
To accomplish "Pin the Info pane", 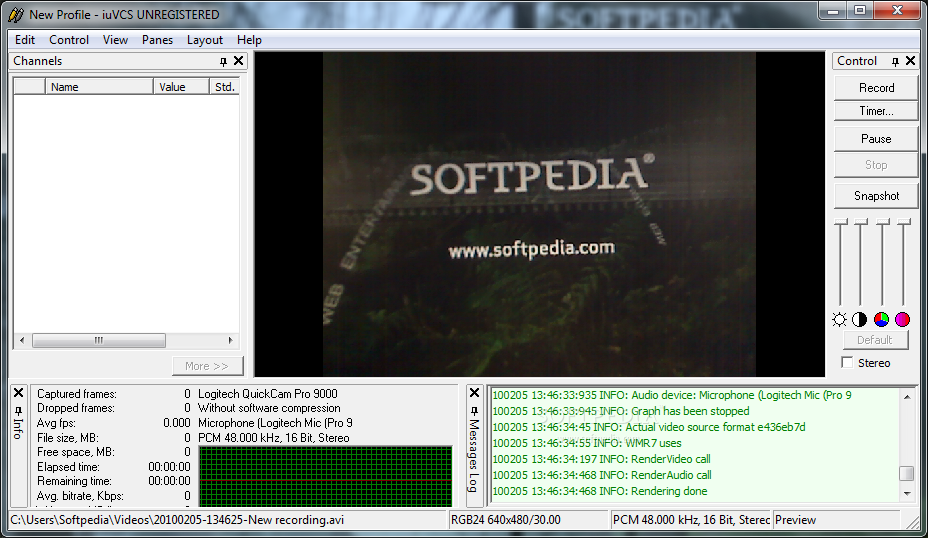I will click(x=18, y=410).
